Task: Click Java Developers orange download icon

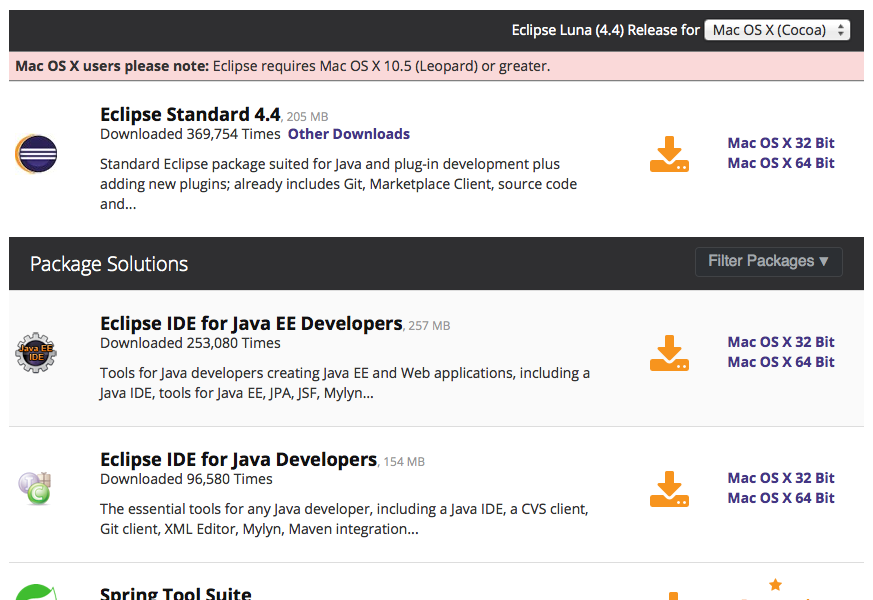Action: coord(669,489)
